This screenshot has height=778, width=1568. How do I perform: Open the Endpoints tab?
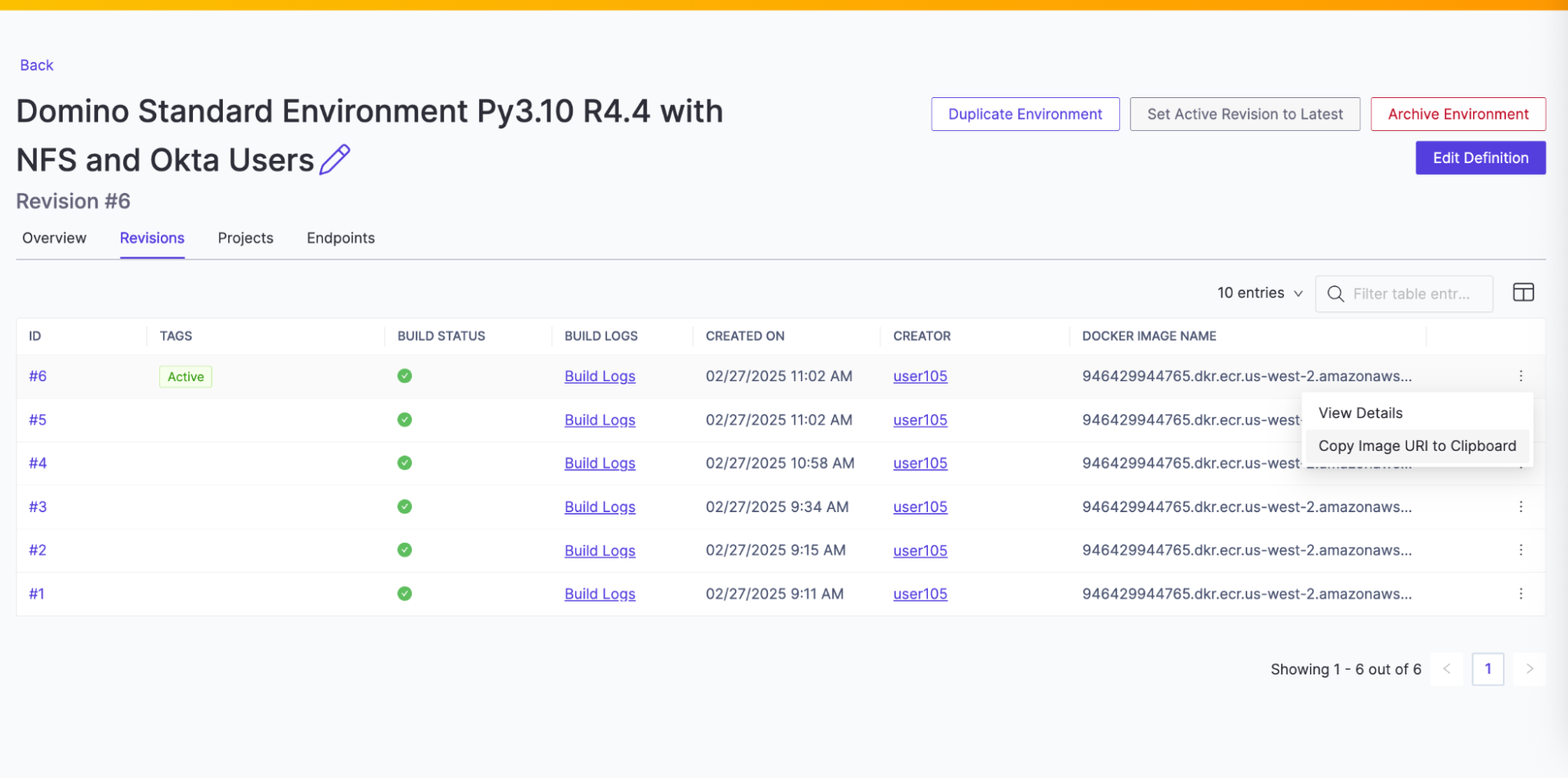pyautogui.click(x=340, y=238)
